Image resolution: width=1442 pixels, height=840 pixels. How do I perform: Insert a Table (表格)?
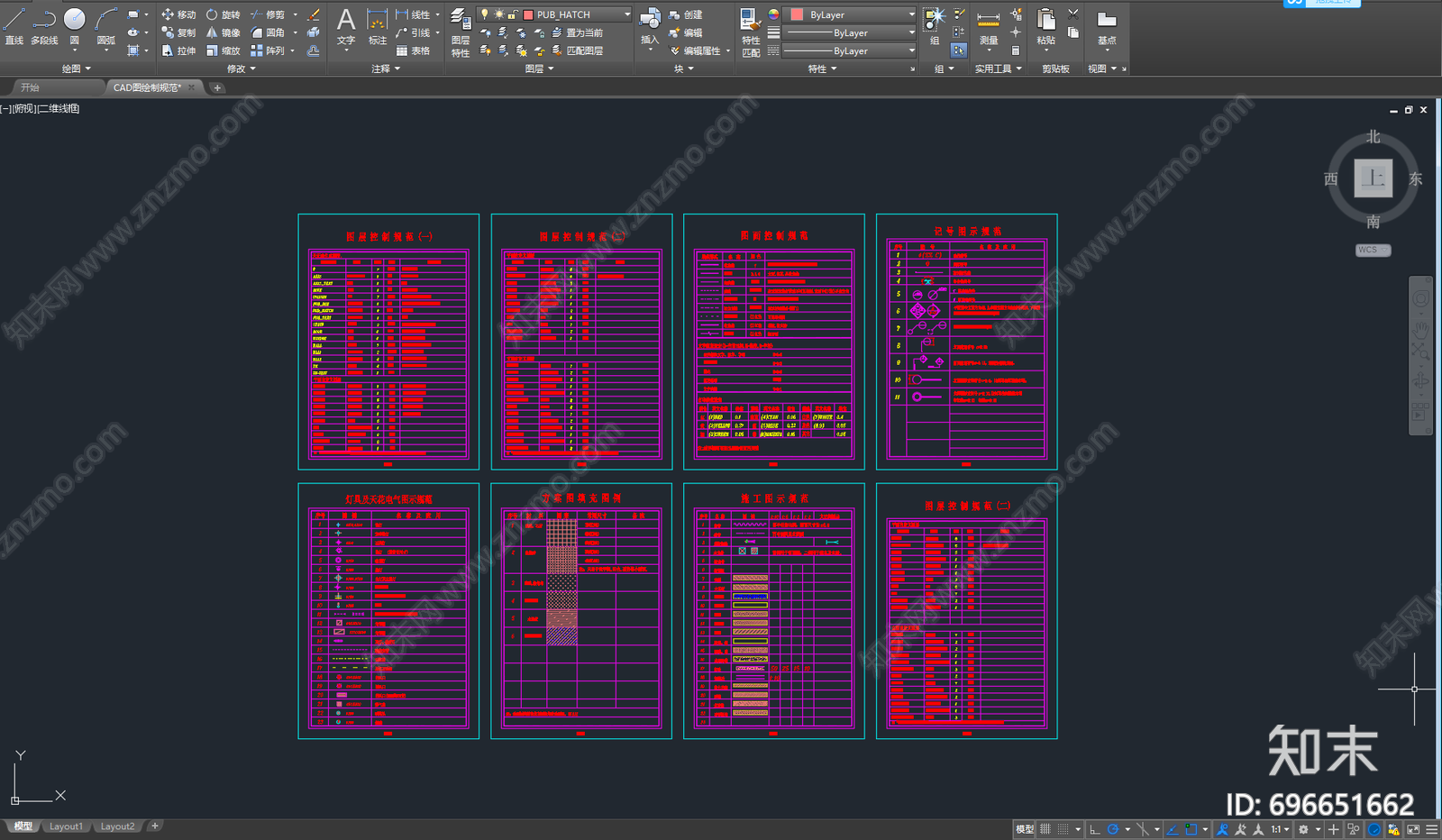point(413,50)
